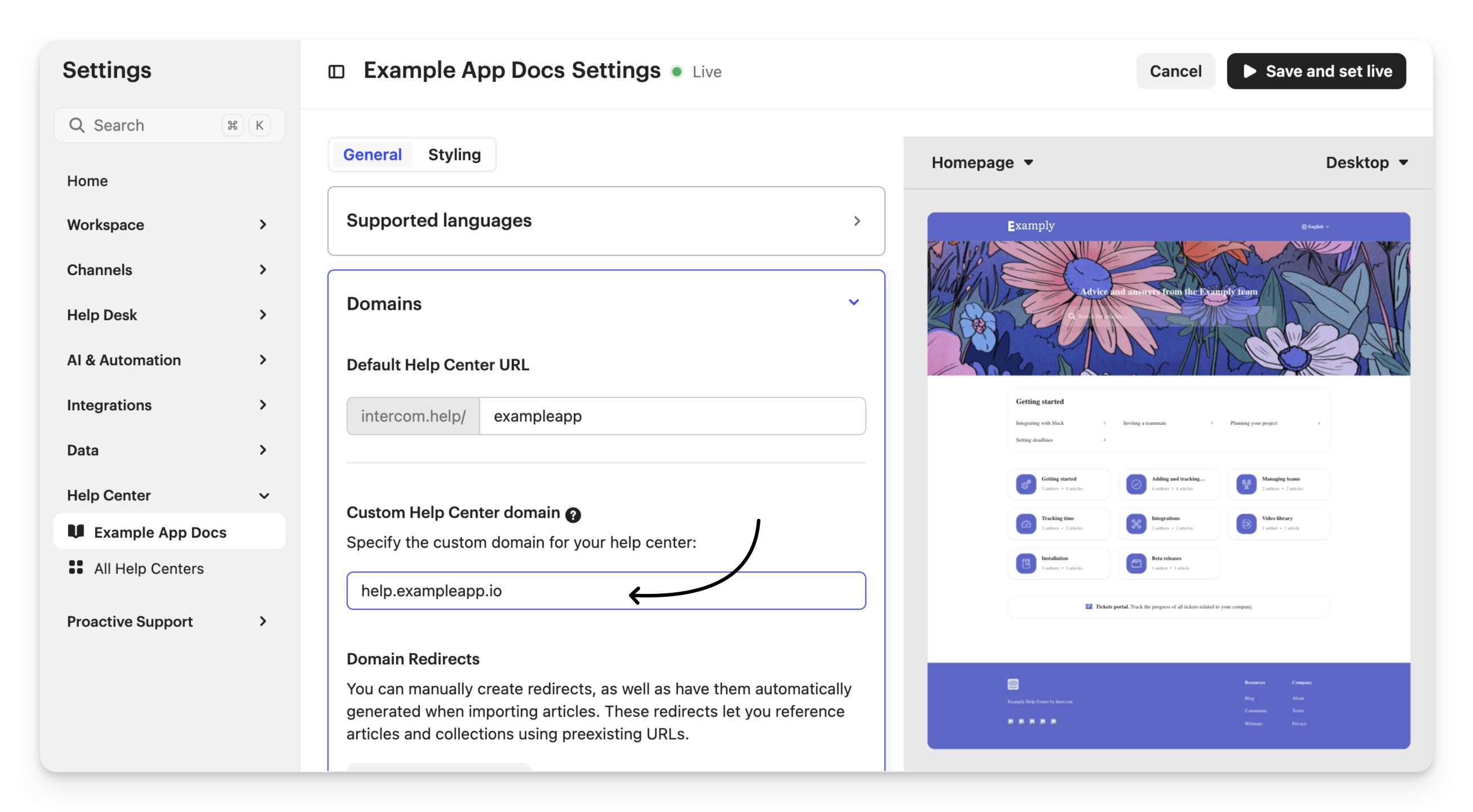Click the Example App Docs book icon
This screenshot has width=1473, height=812.
pyautogui.click(x=76, y=531)
